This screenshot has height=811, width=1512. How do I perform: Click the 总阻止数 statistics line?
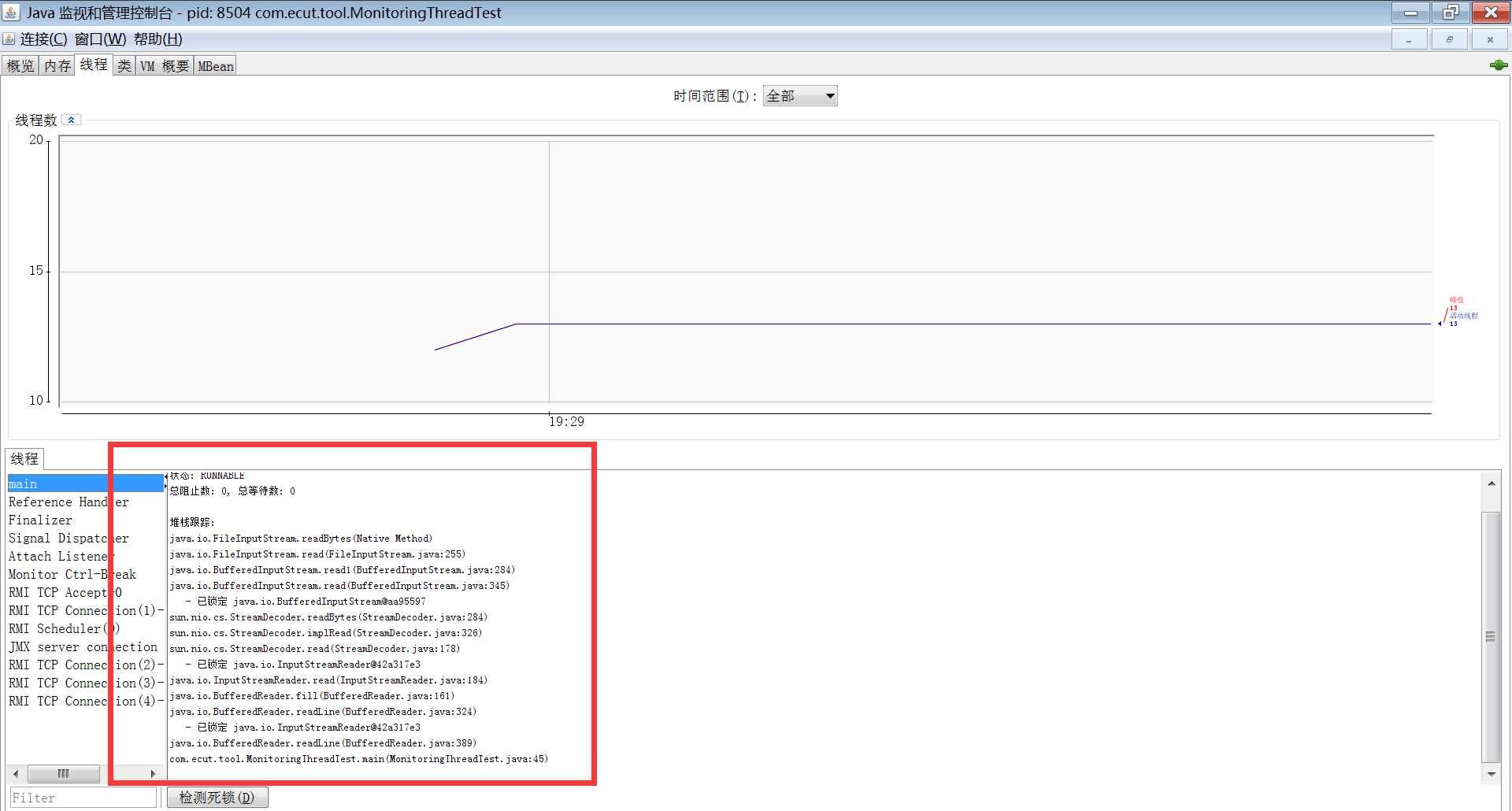coord(232,491)
